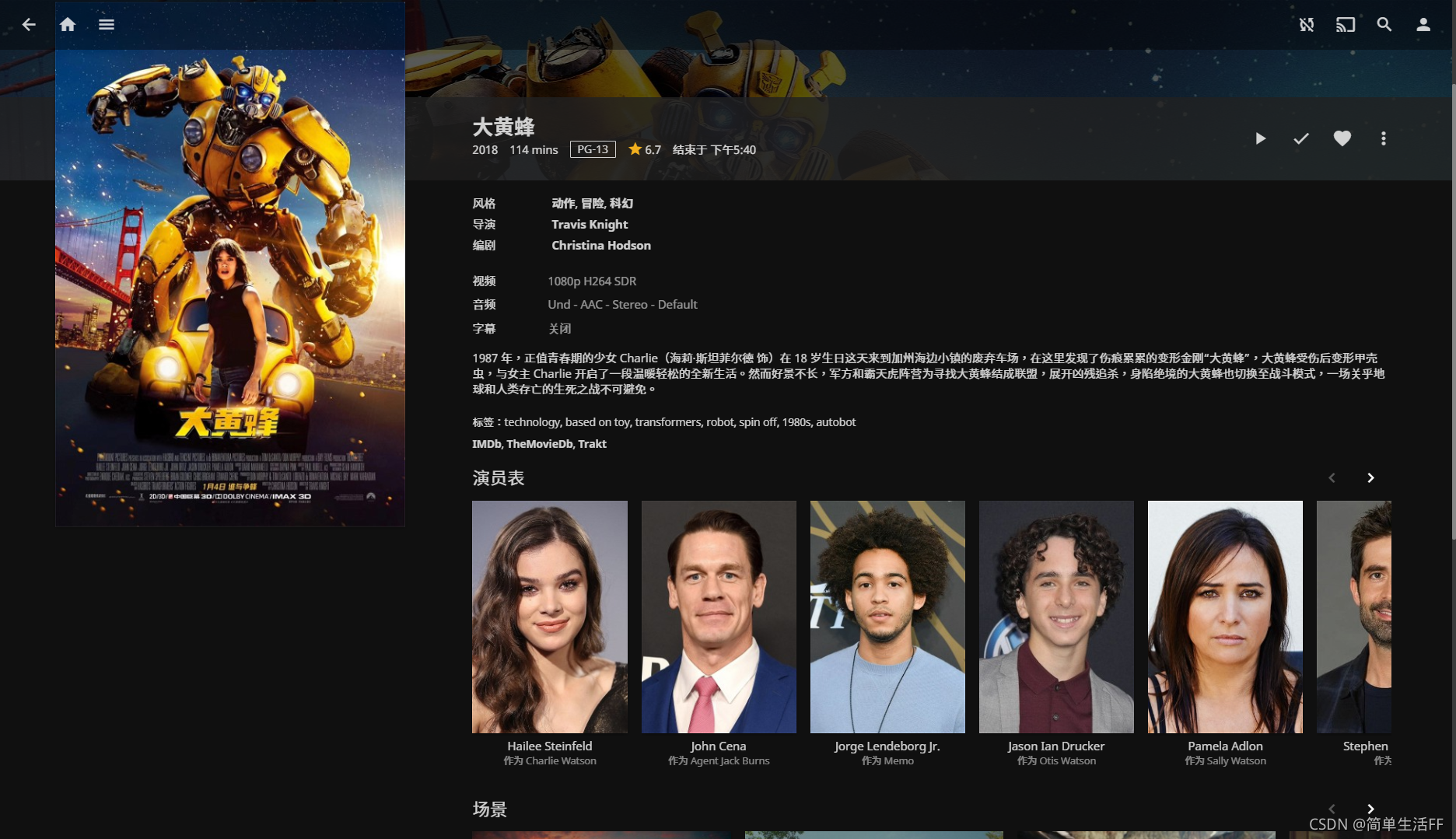Open the audio track selector Und - AAC - Stereo
This screenshot has width=1456, height=839.
[622, 304]
